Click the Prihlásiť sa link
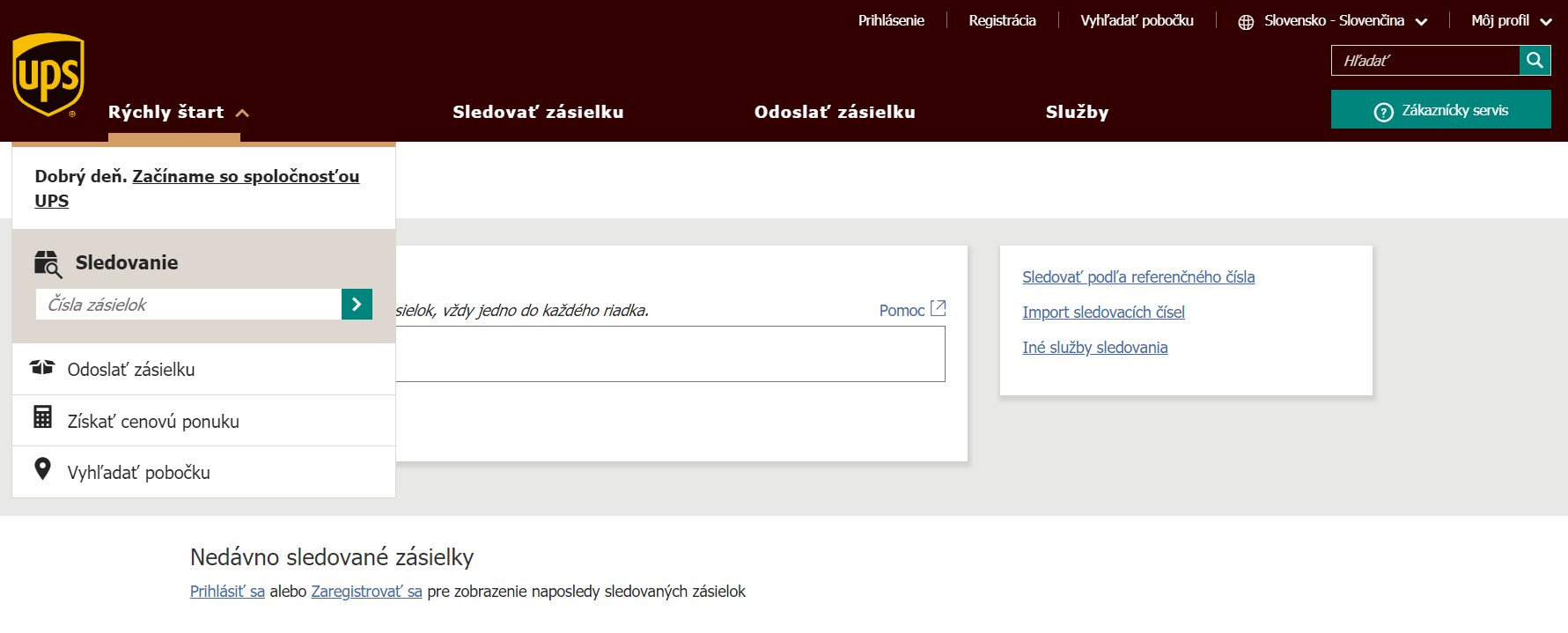Screen dimensions: 1568x633 pos(227,592)
